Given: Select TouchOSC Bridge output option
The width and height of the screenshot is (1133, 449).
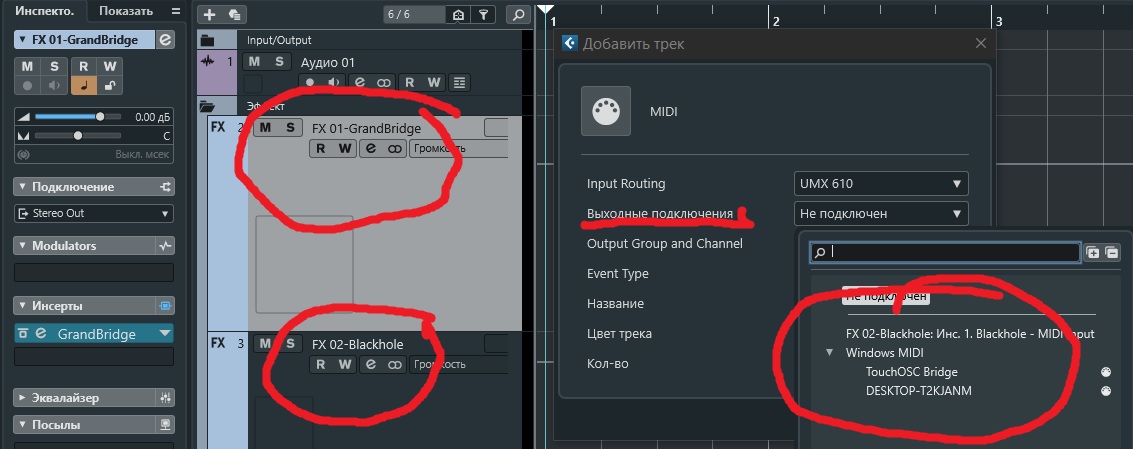Looking at the screenshot, I should click(911, 372).
